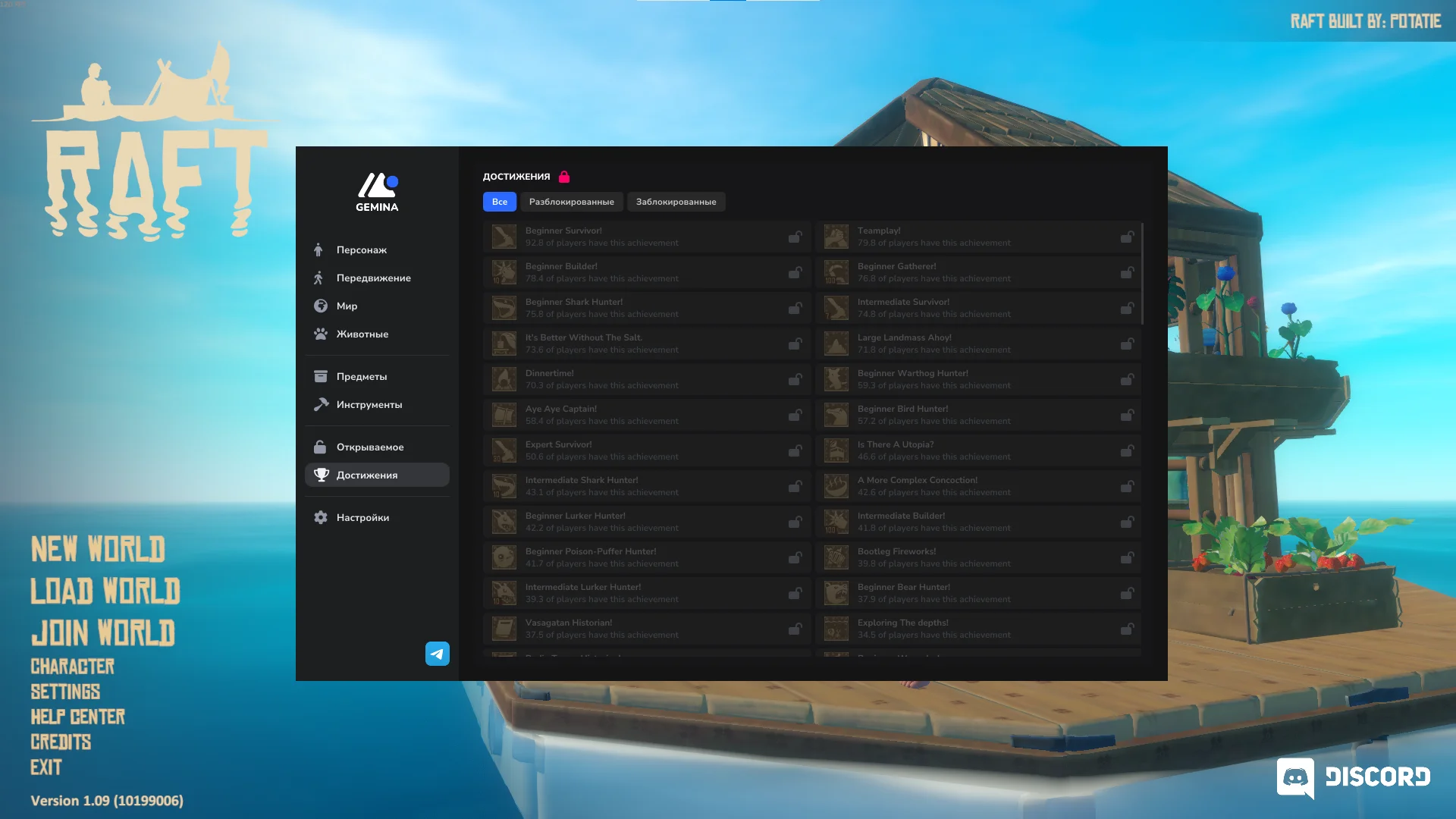Click LOAD WORLD in the main menu
1456x819 pixels.
105,592
